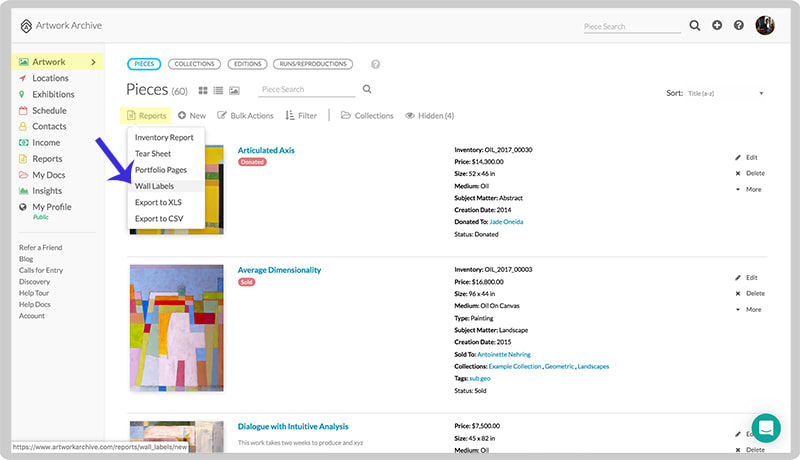Open the chat support bubble
This screenshot has height=460, width=800.
pyautogui.click(x=766, y=427)
